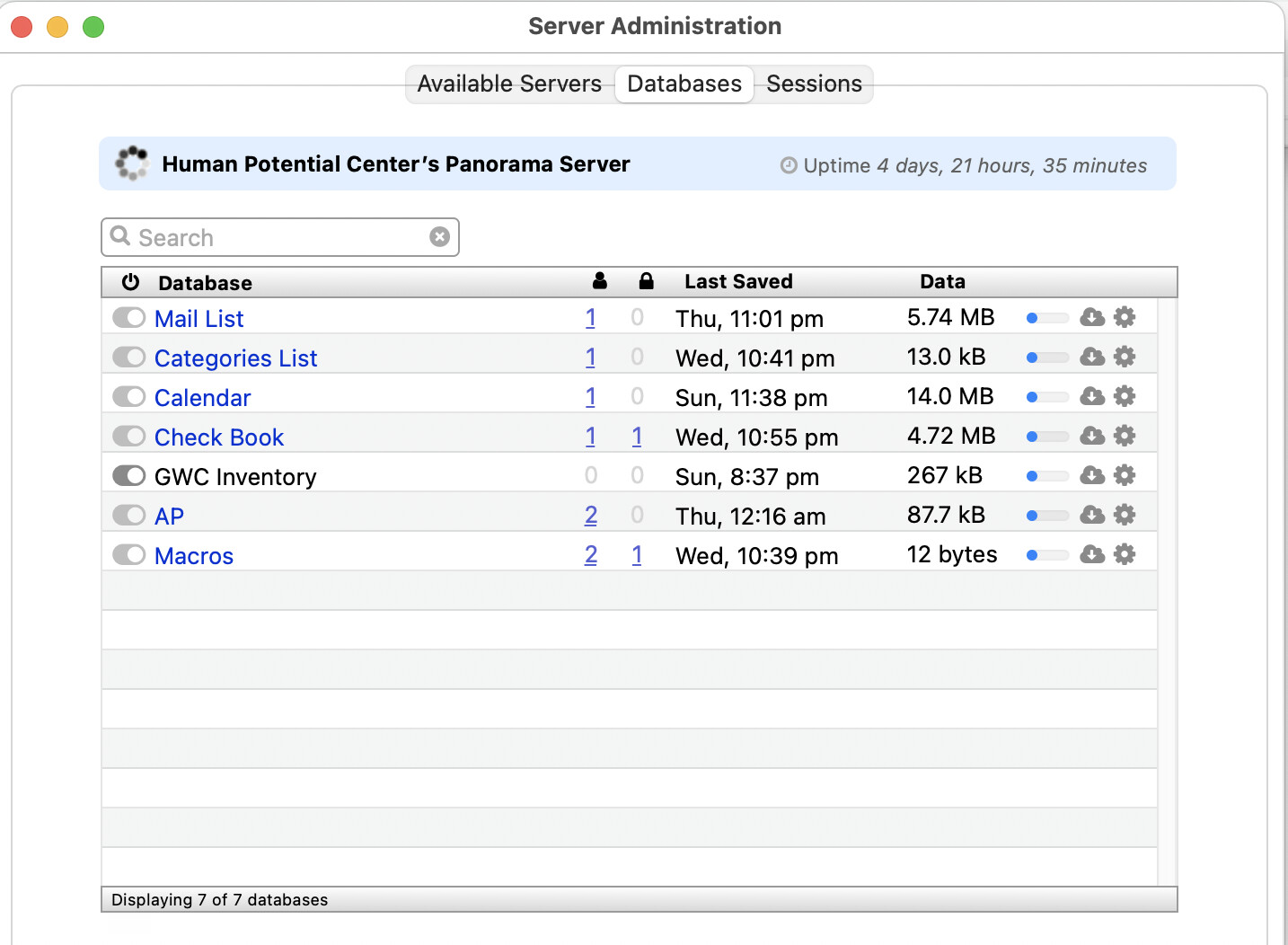This screenshot has height=945, width=1288.
Task: Click the download cloud icon for Macros
Action: click(x=1091, y=554)
